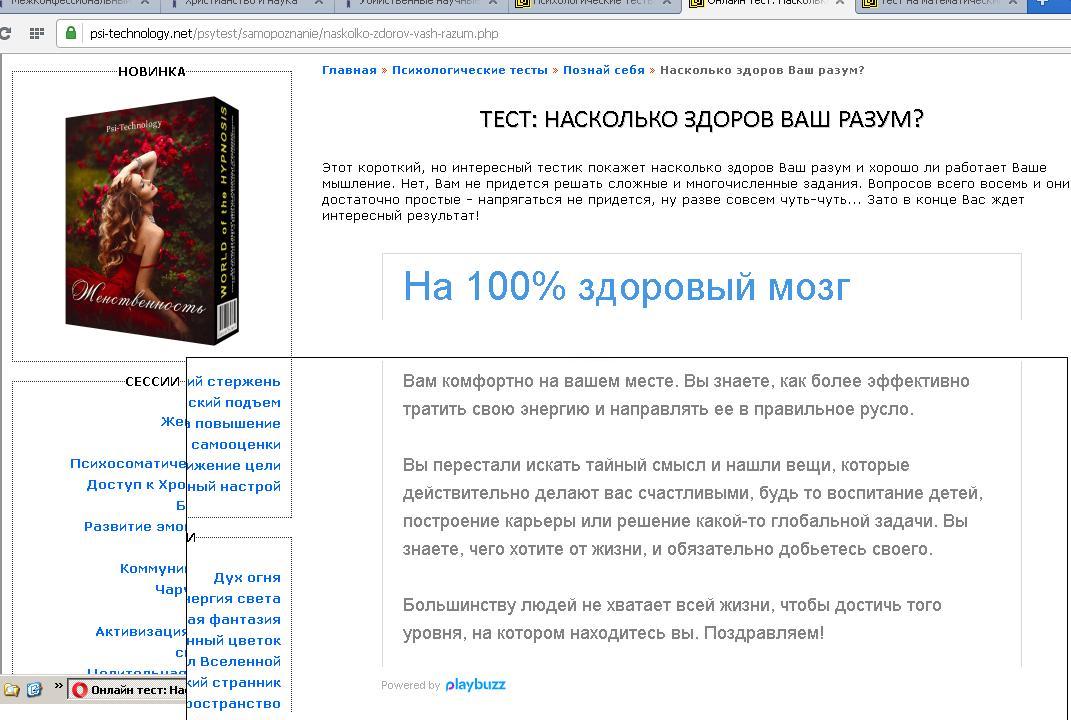Click the Женственность product box image

tap(152, 221)
